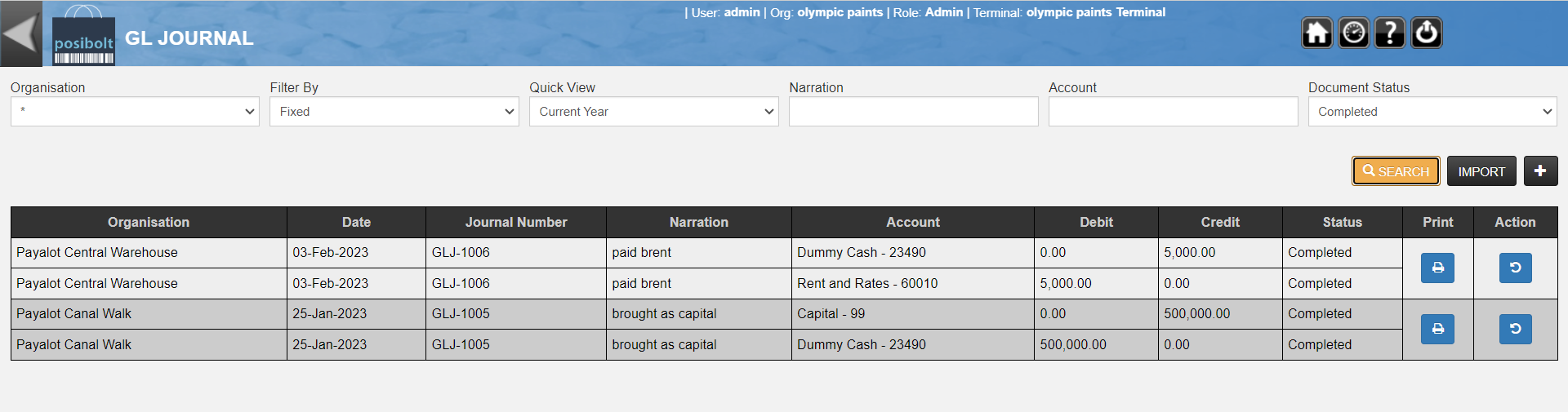This screenshot has width=1568, height=412.
Task: Click the SEARCH button
Action: (1396, 171)
